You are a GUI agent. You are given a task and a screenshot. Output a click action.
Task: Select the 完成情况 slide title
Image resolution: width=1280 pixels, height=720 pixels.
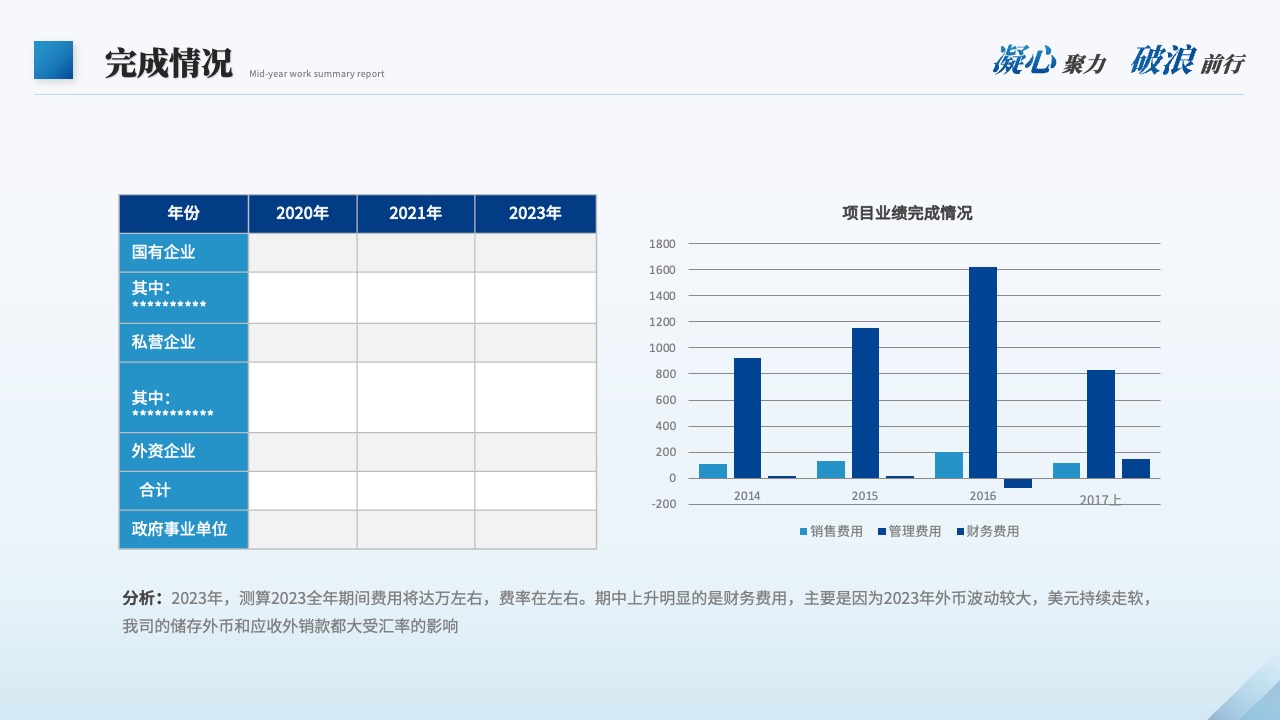168,62
